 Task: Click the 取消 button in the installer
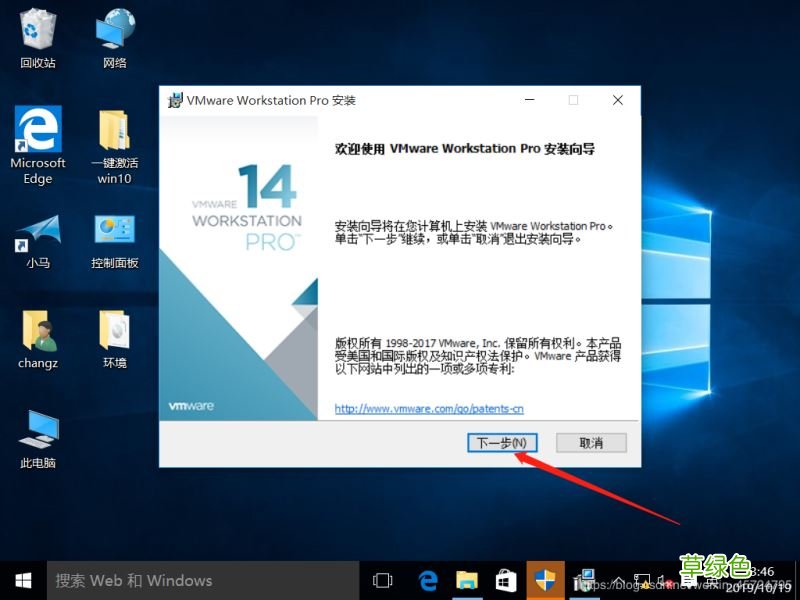pos(591,442)
